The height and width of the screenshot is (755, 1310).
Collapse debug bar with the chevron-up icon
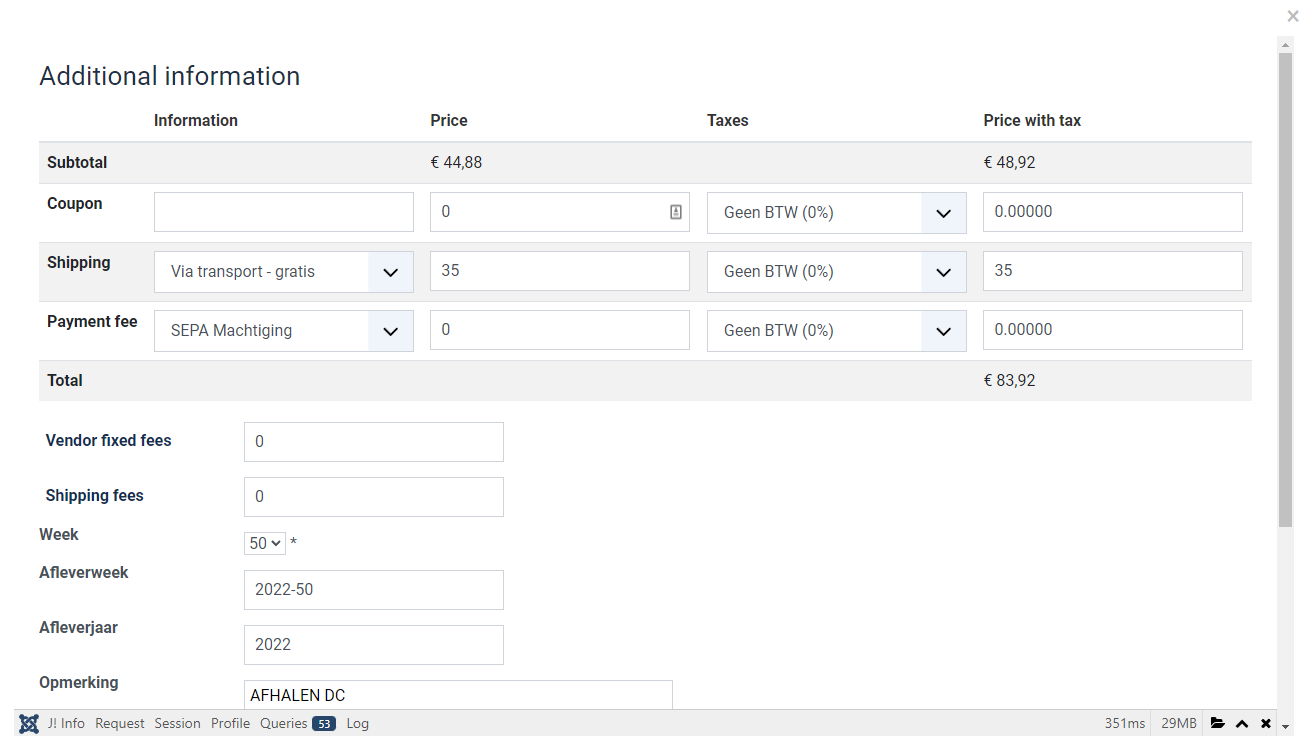pyautogui.click(x=1242, y=723)
